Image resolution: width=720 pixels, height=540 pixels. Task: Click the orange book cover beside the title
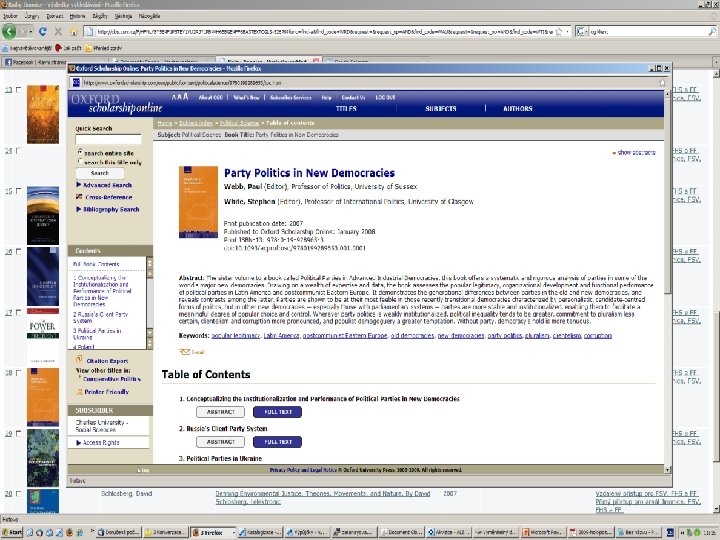(x=198, y=202)
